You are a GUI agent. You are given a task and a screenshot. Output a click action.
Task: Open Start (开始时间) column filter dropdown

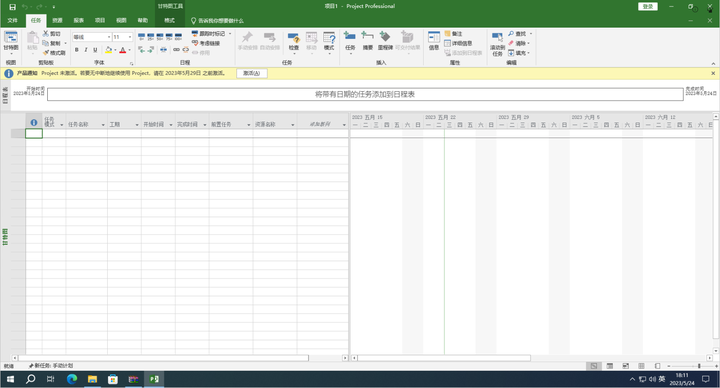click(x=171, y=125)
